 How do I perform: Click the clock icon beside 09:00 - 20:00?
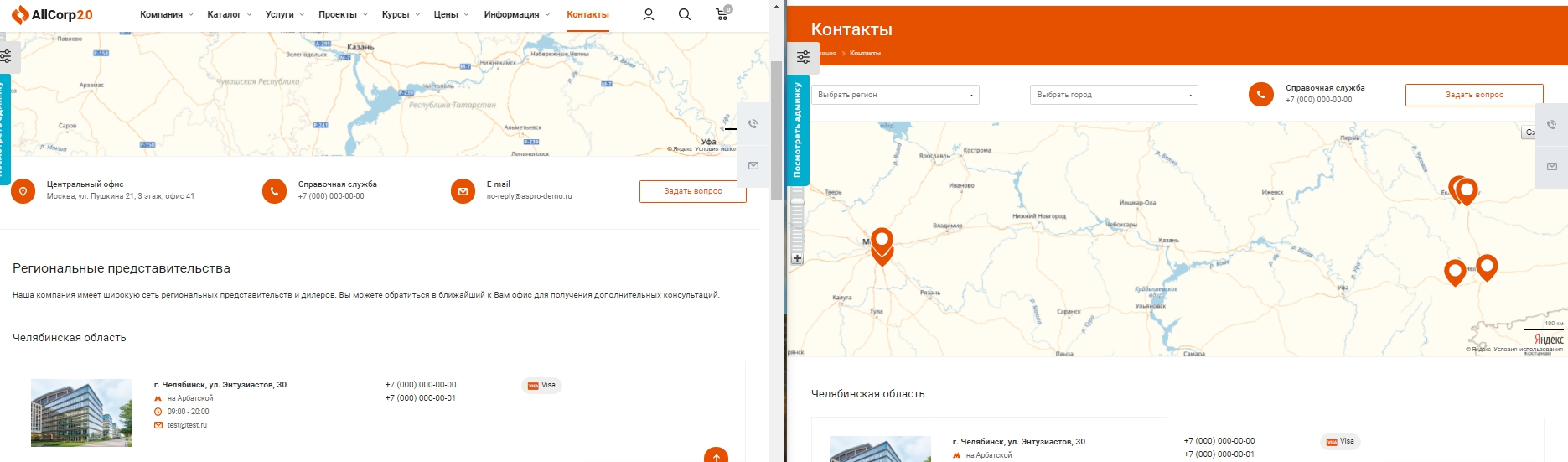158,412
